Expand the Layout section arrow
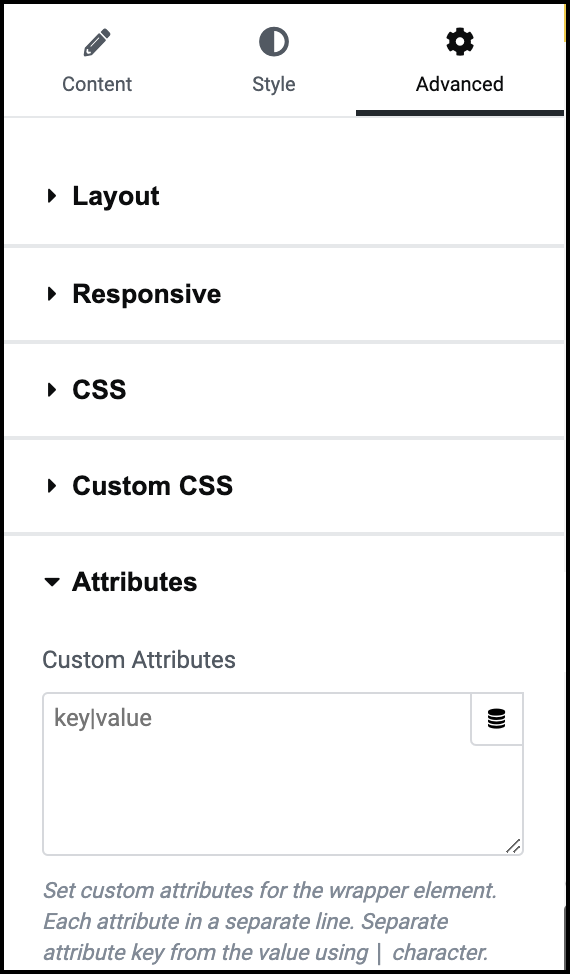The image size is (570, 974). click(52, 196)
